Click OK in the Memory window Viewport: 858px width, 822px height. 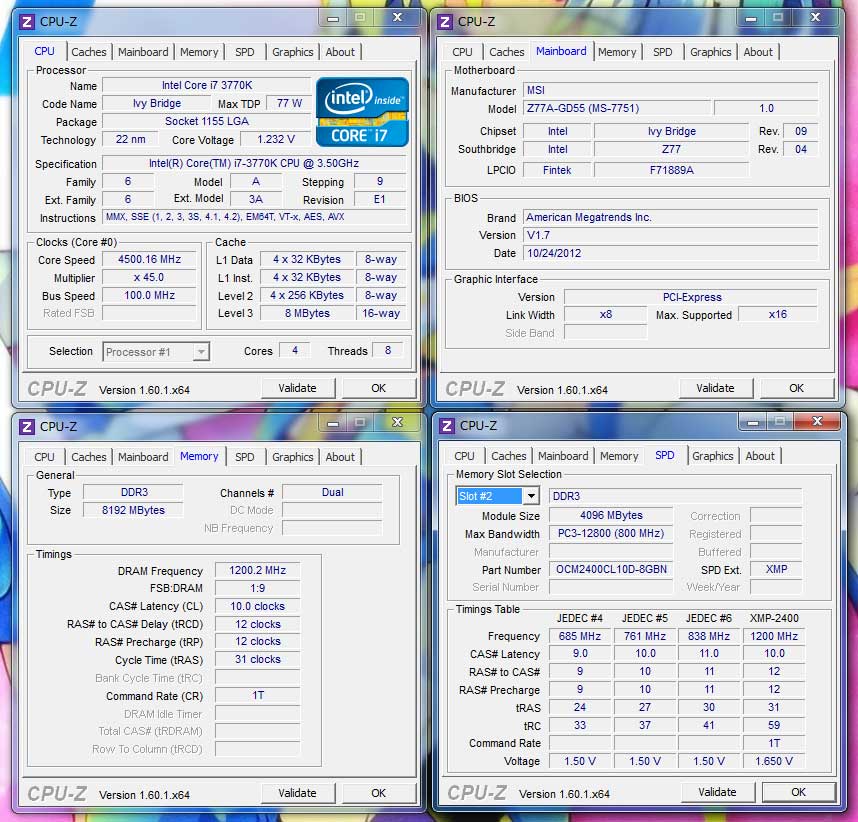(379, 793)
